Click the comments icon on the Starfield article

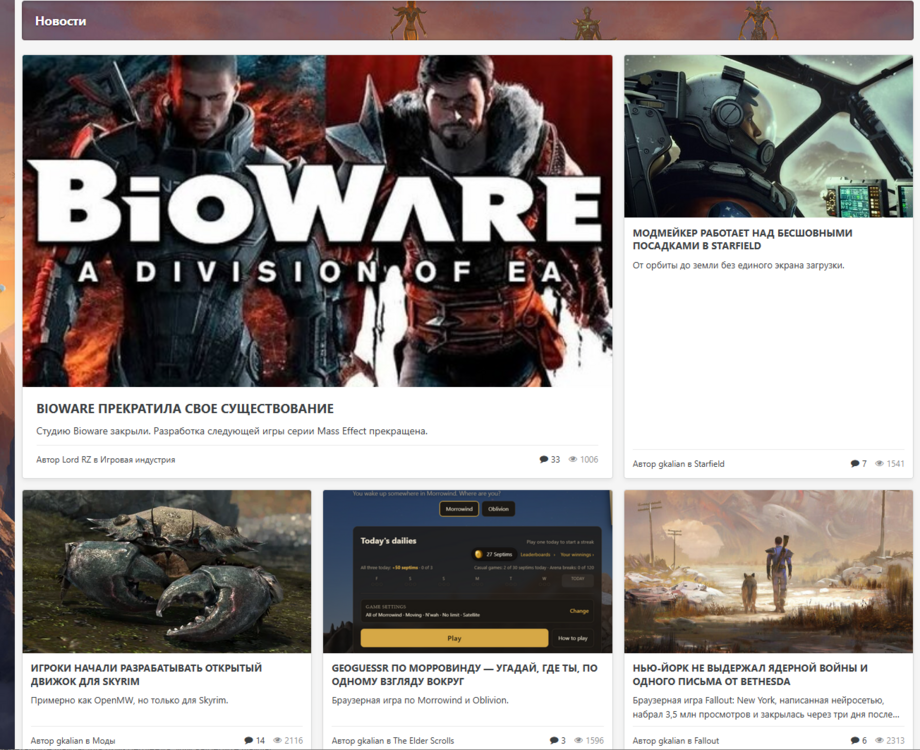[x=855, y=464]
